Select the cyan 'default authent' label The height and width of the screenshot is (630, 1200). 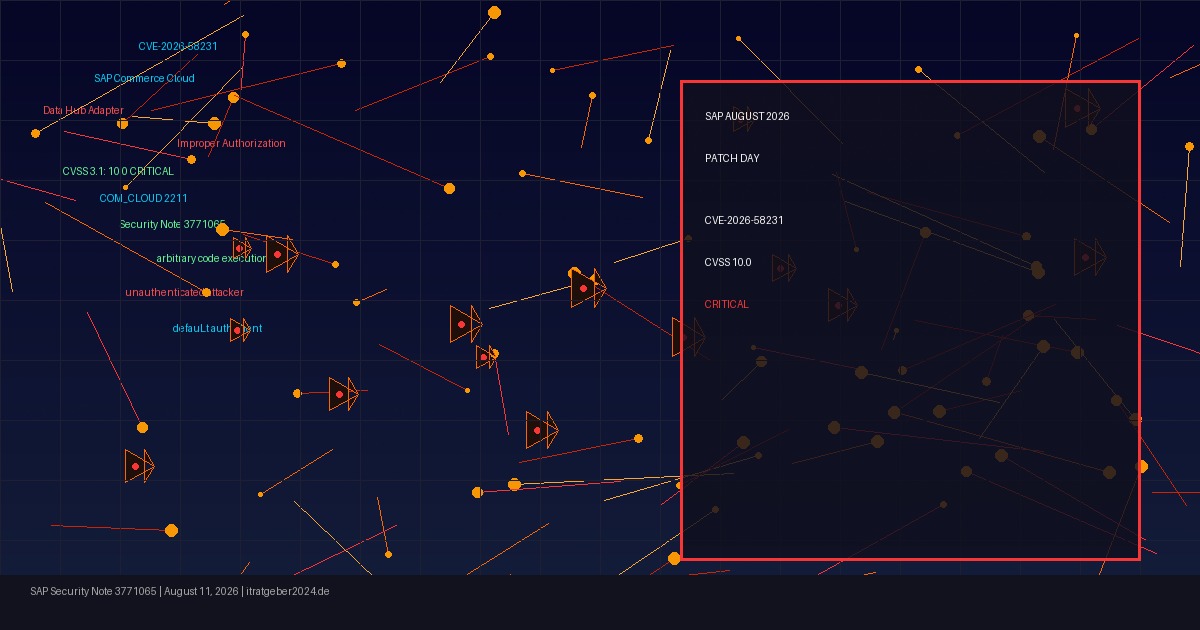tap(217, 328)
